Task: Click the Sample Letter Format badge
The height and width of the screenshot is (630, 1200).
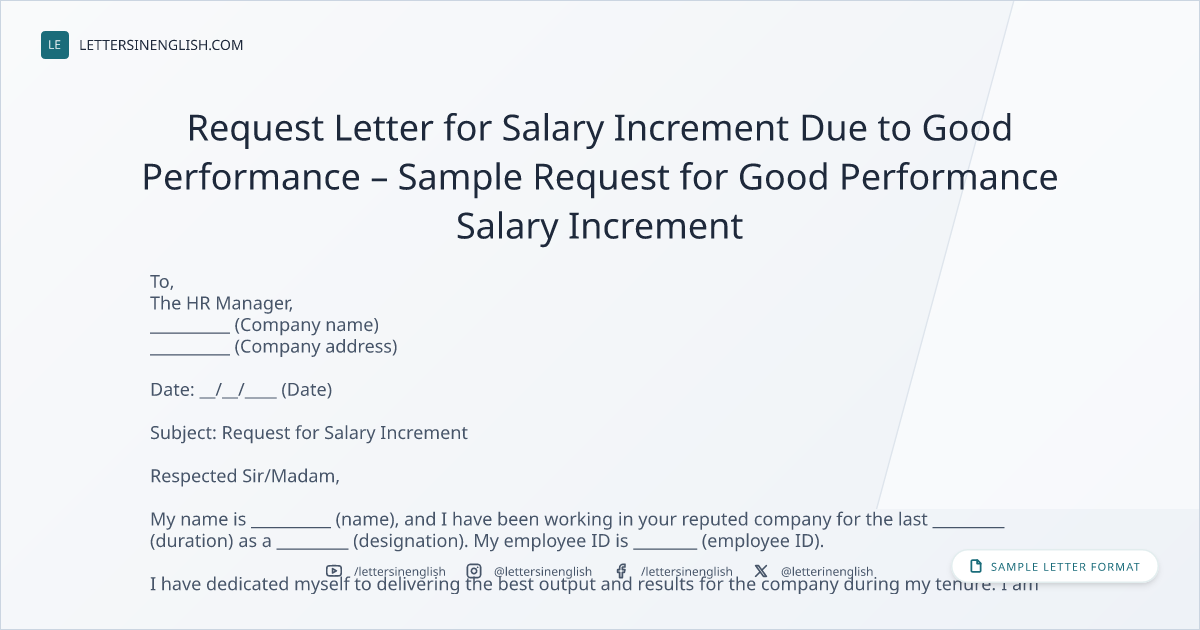Action: 1055,566
